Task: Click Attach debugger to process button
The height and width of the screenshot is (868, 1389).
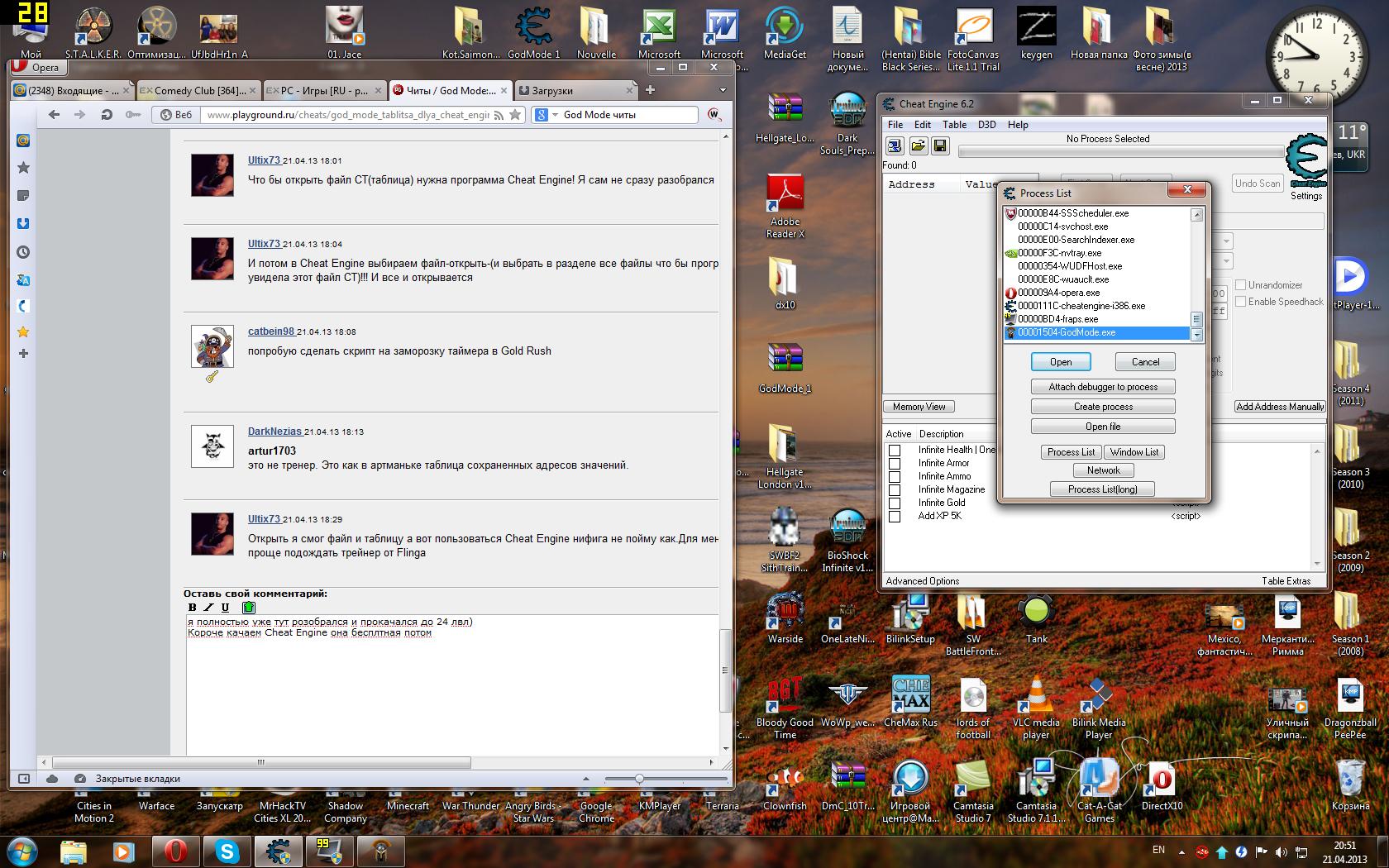Action: [1103, 387]
